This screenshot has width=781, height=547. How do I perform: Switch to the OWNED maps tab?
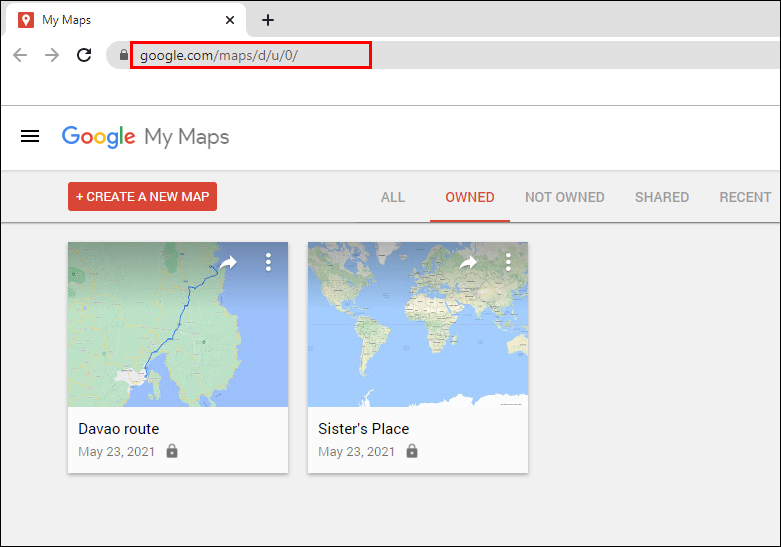[470, 197]
